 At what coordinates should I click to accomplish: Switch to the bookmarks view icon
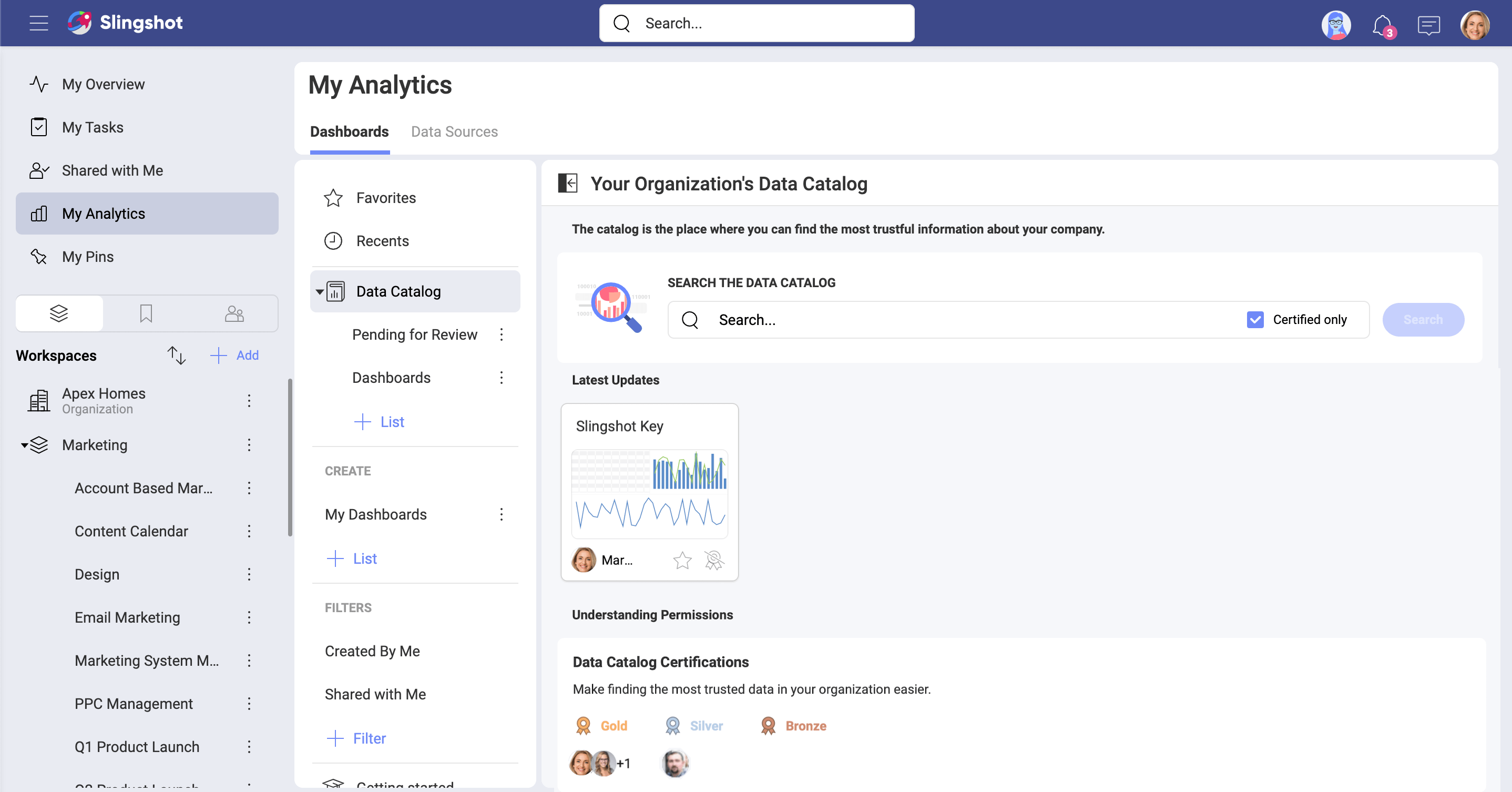coord(146,313)
